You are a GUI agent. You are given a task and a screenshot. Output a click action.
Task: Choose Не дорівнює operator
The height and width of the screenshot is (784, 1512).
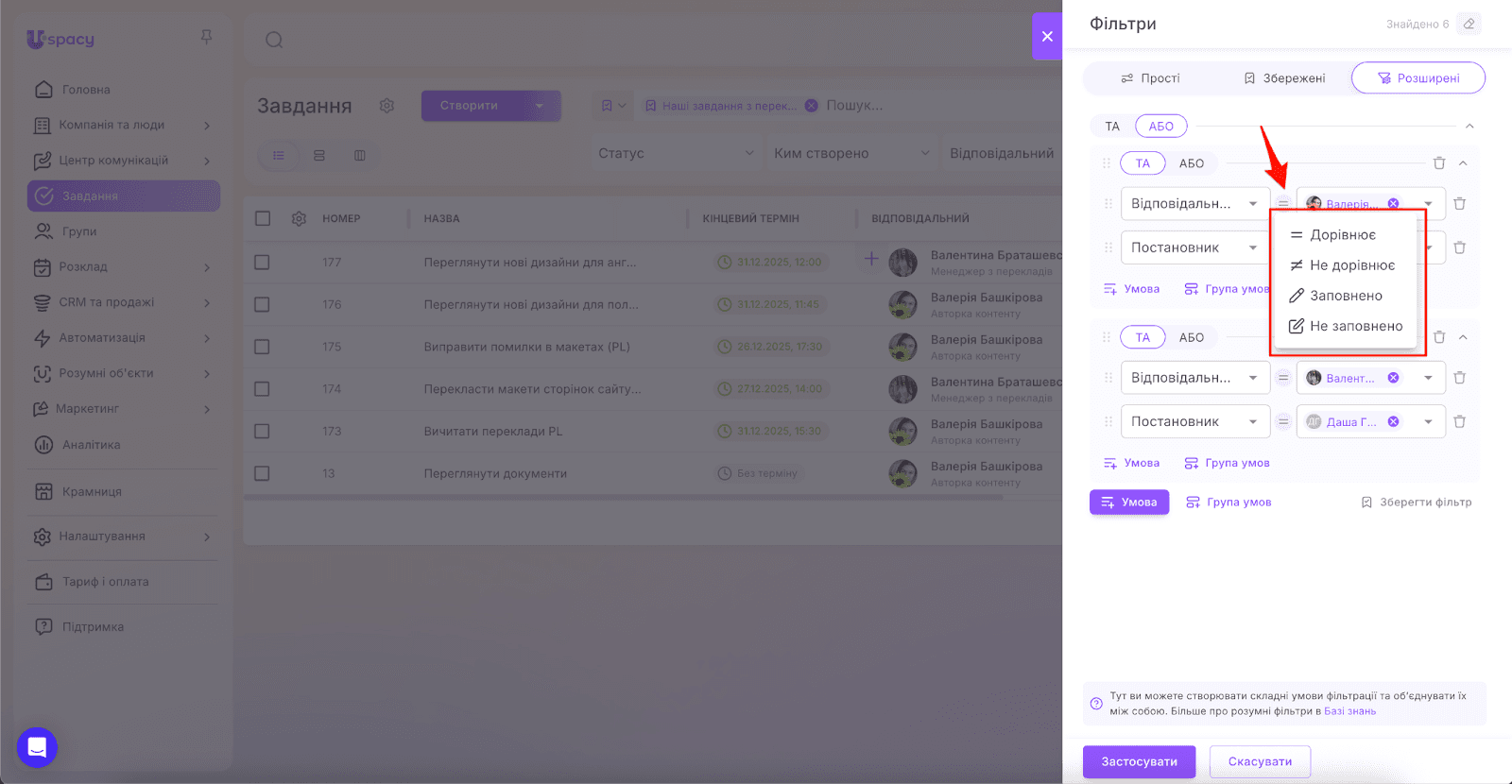[1347, 265]
